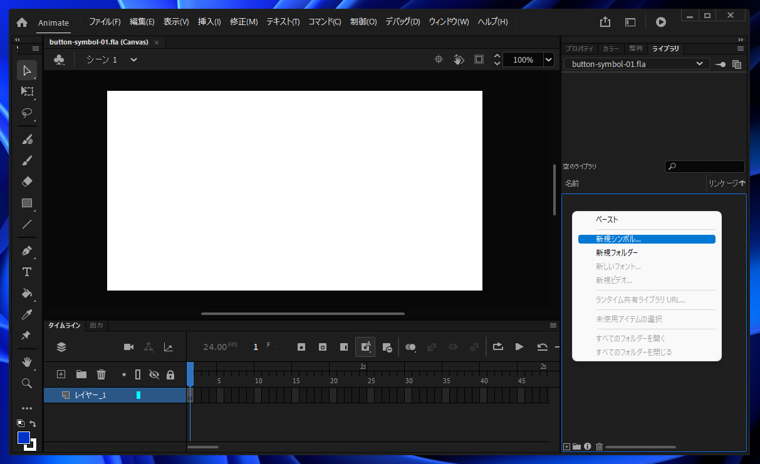Toggle Clip content outside the stage

point(479,59)
